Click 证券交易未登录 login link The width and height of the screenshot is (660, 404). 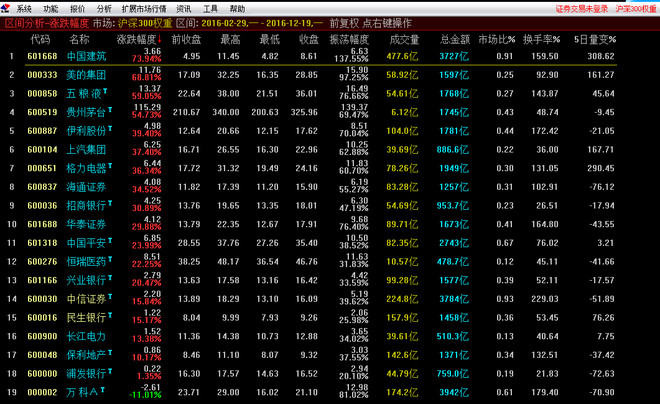click(582, 9)
